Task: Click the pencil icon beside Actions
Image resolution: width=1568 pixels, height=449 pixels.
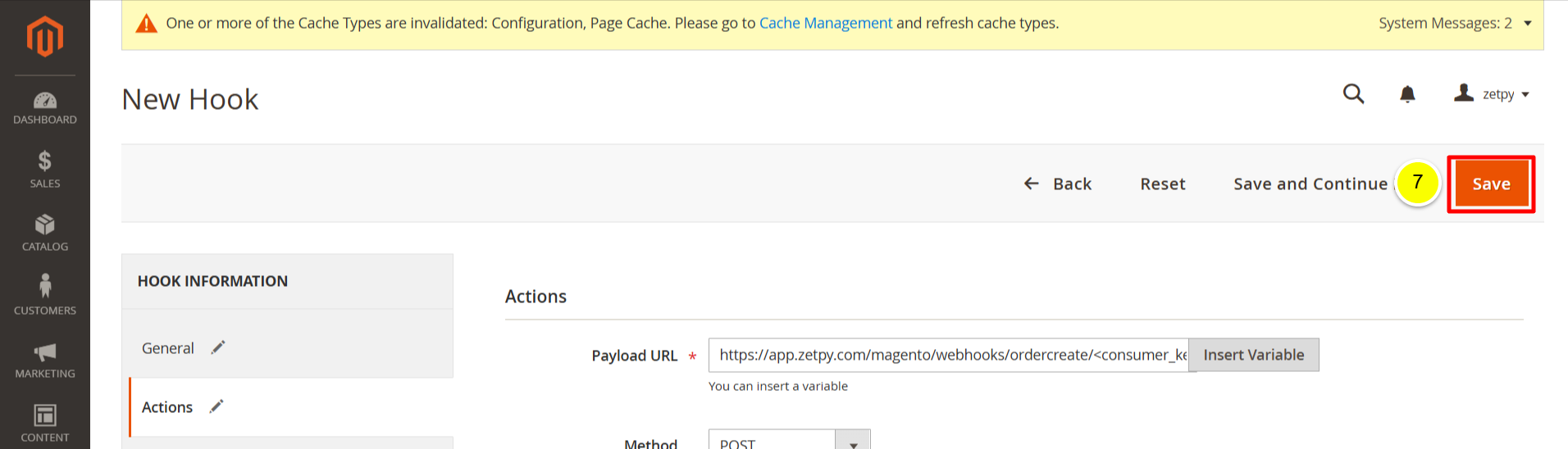Action: coord(217,406)
